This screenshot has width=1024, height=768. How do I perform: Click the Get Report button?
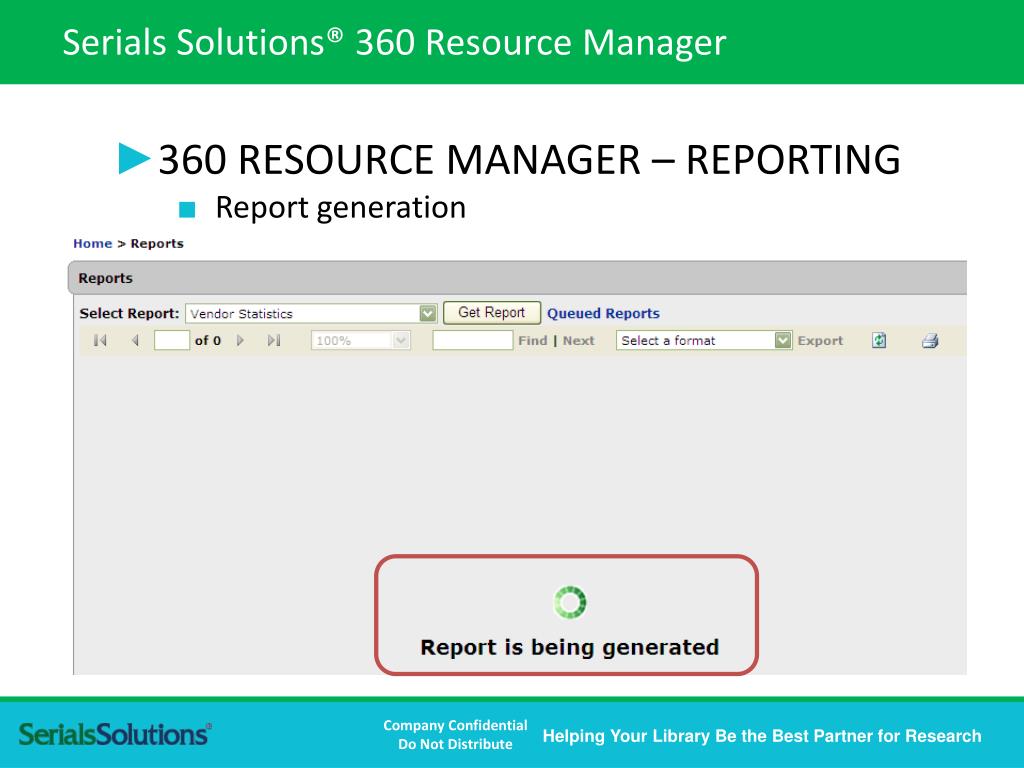pos(492,313)
